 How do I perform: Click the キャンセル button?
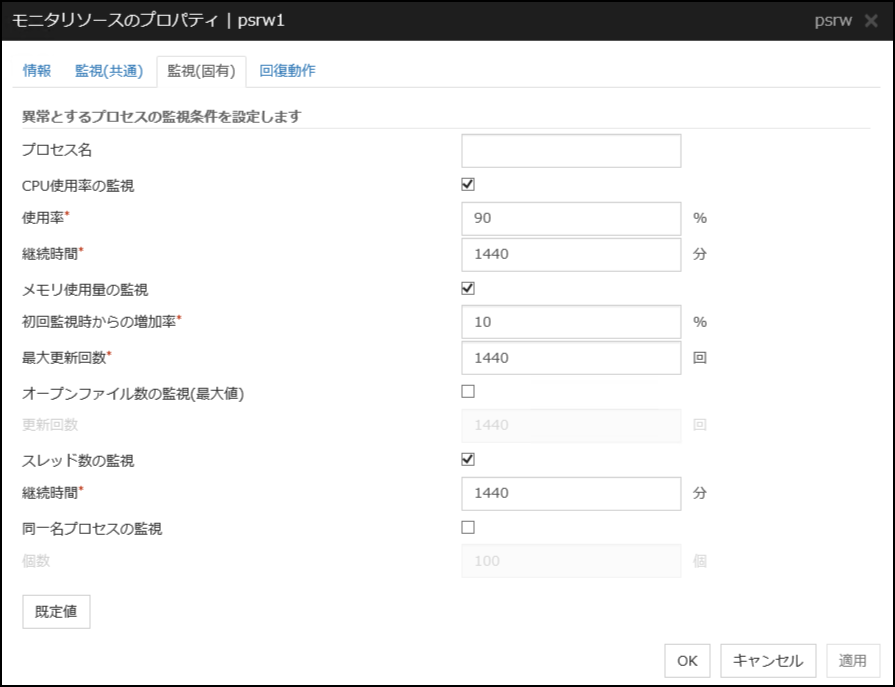click(x=767, y=660)
